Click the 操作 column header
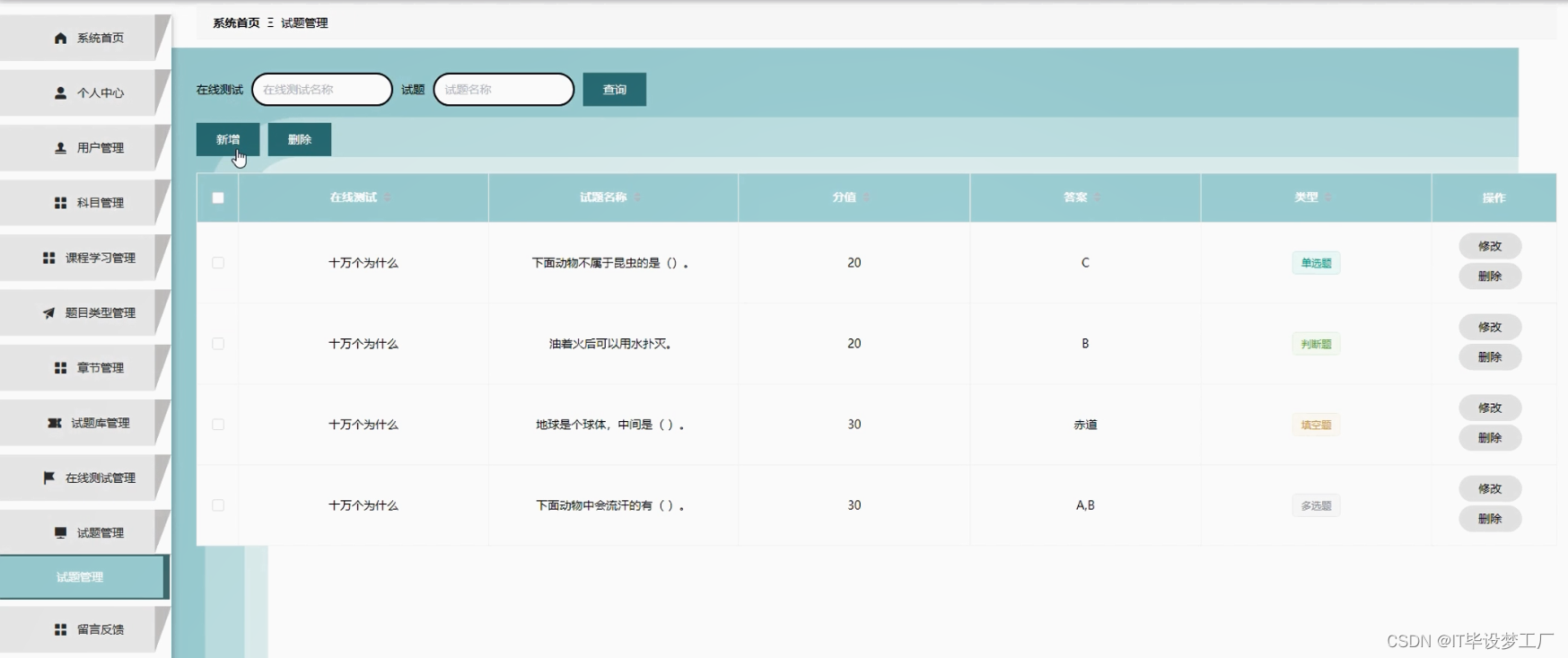This screenshot has height=658, width=1568. (x=1494, y=197)
